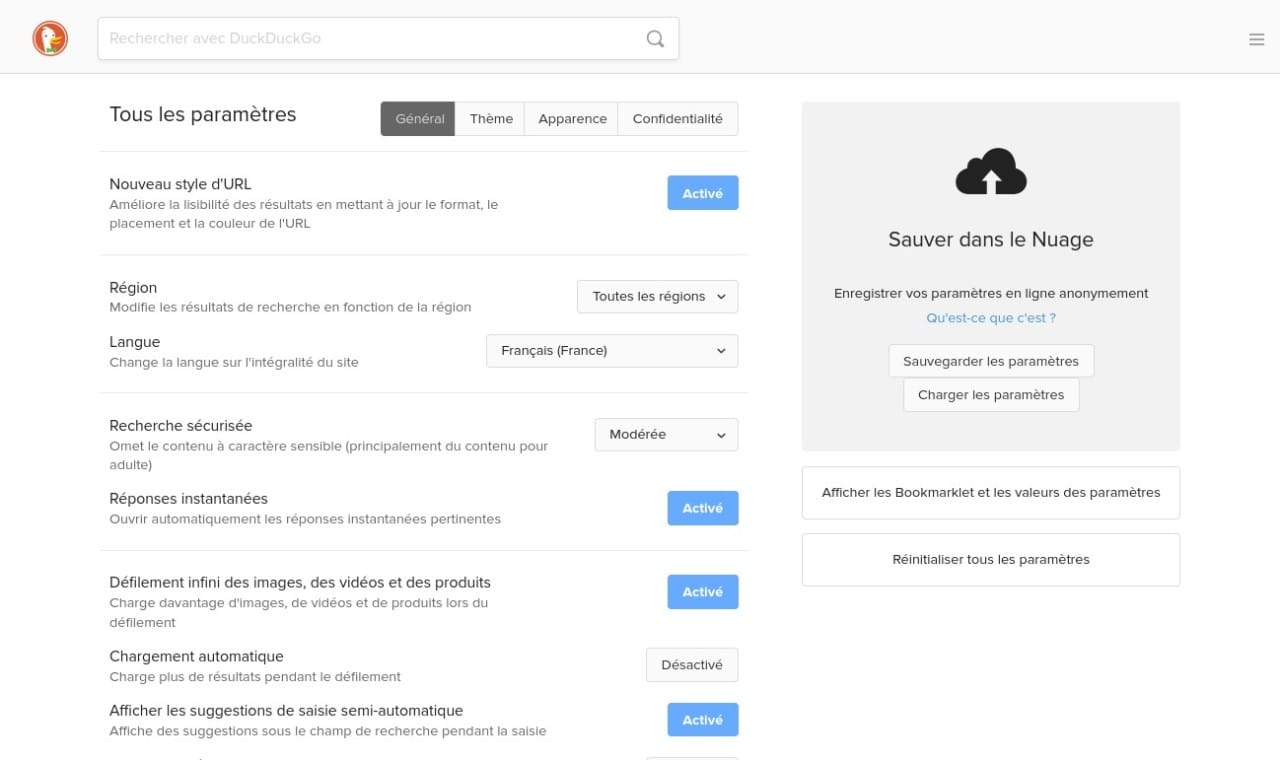The width and height of the screenshot is (1280, 760).
Task: Open the language selector showing Français (France)
Action: [x=611, y=350]
